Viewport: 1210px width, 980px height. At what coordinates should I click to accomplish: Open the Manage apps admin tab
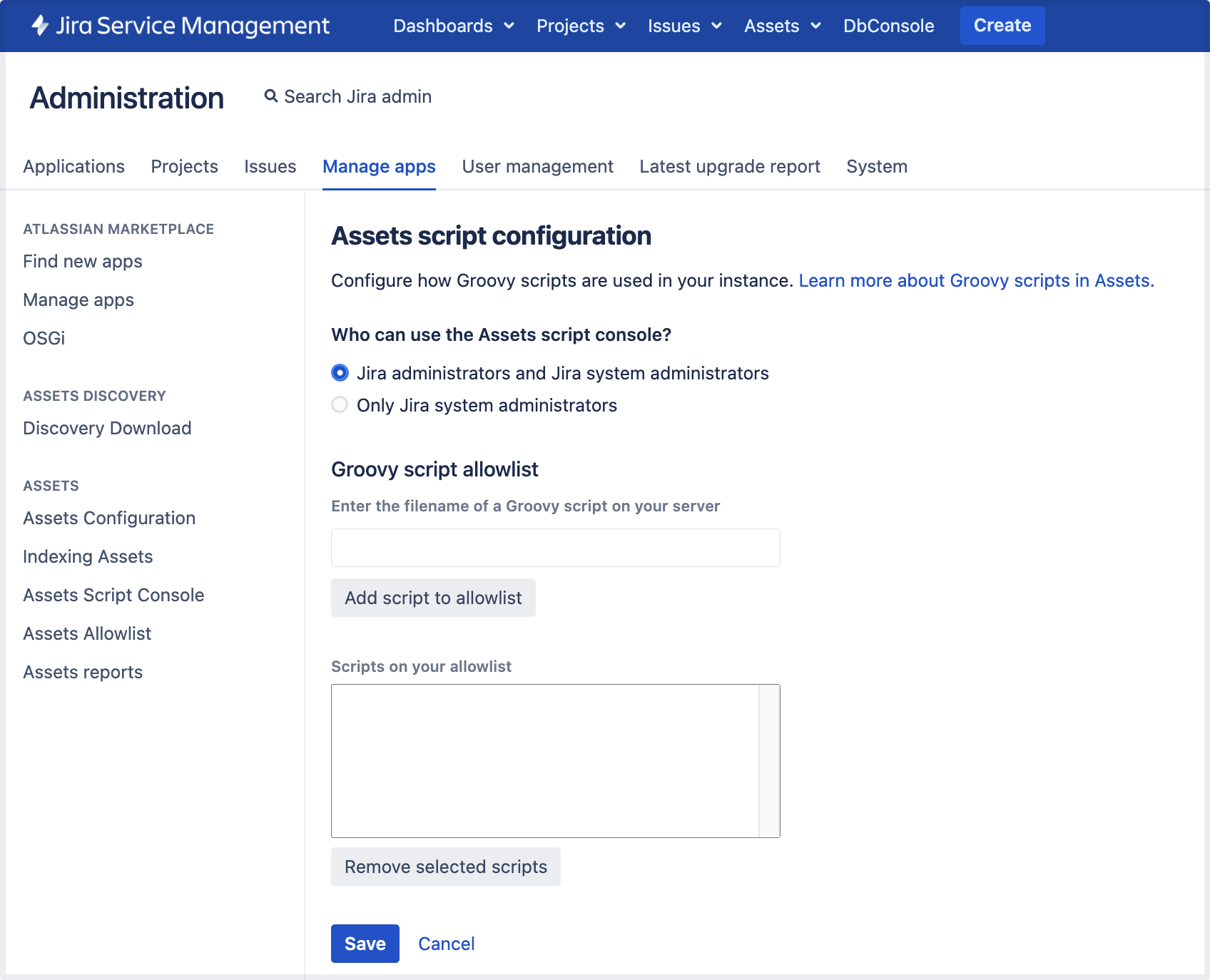(x=379, y=166)
